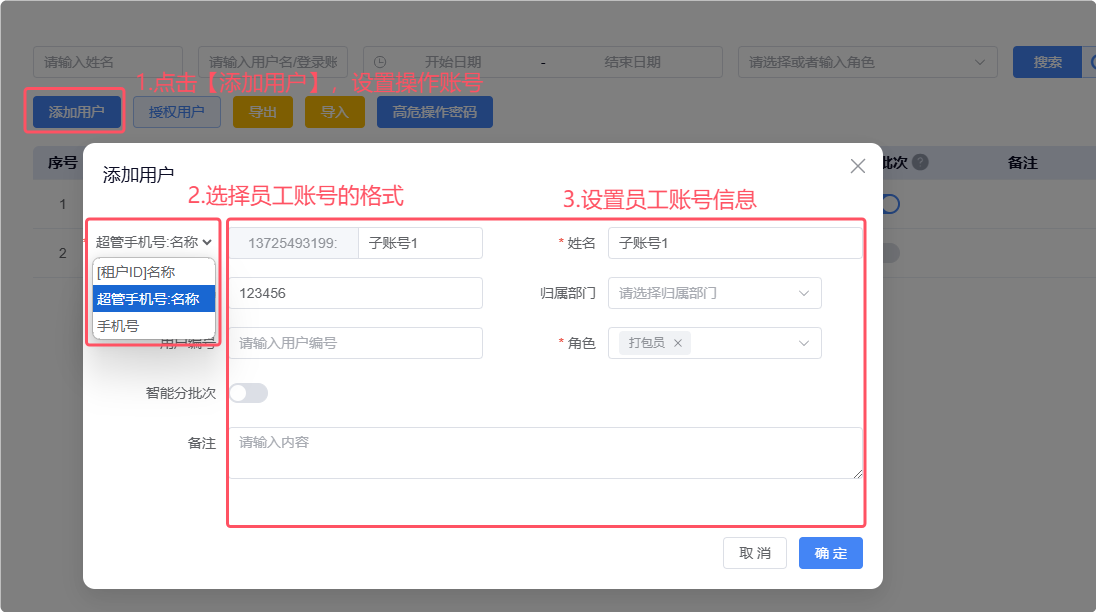Click the chevron in top role filter
Image resolution: width=1096 pixels, height=612 pixels.
pos(979,62)
